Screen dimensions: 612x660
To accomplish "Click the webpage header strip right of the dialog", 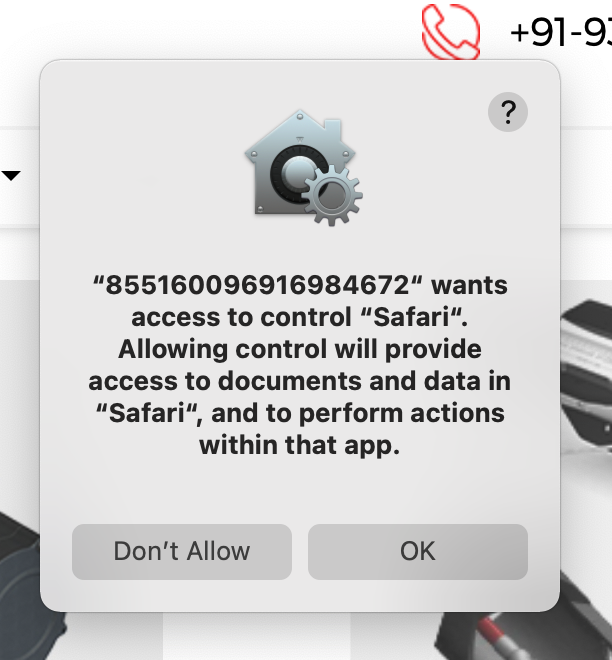I will tap(586, 177).
